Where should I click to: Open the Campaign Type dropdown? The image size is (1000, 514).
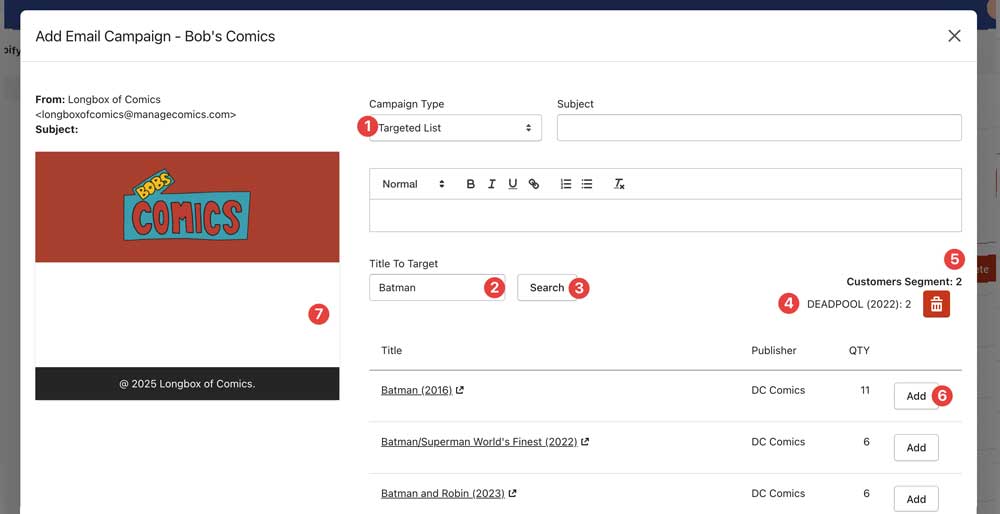pos(455,128)
